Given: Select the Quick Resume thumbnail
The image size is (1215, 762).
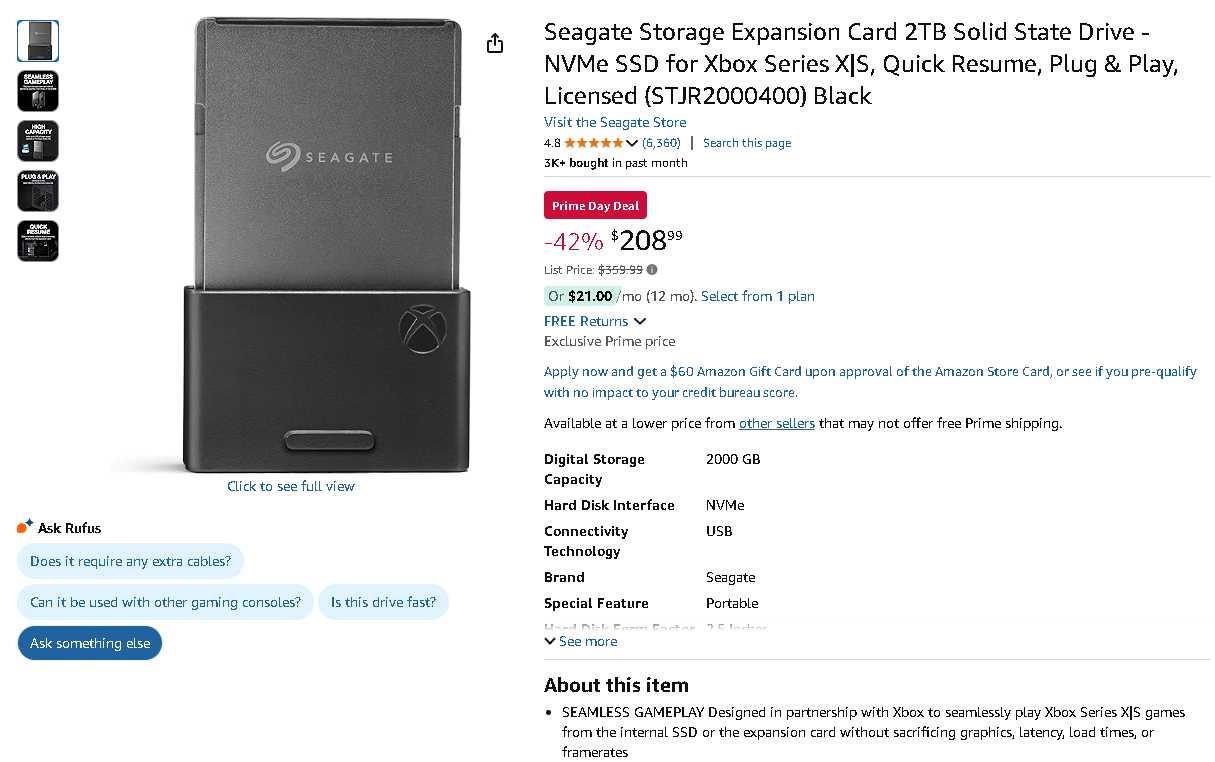Looking at the screenshot, I should pyautogui.click(x=38, y=241).
